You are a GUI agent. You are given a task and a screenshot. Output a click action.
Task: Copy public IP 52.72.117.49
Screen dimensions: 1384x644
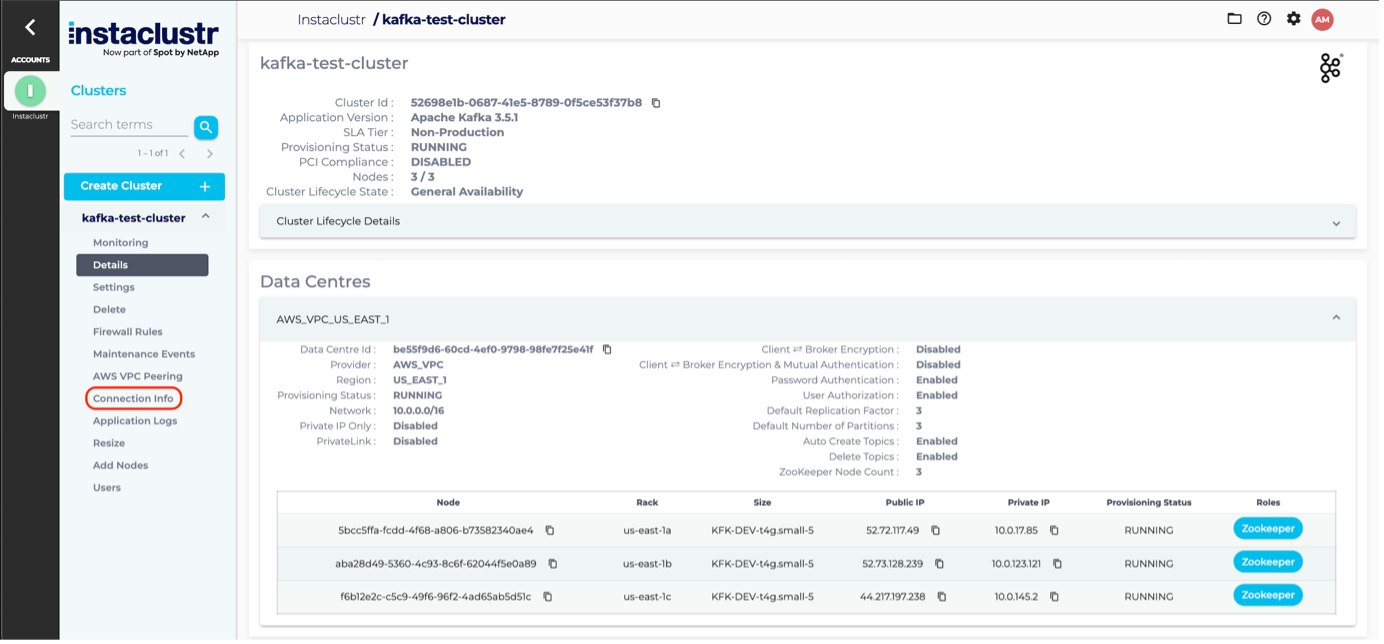935,531
